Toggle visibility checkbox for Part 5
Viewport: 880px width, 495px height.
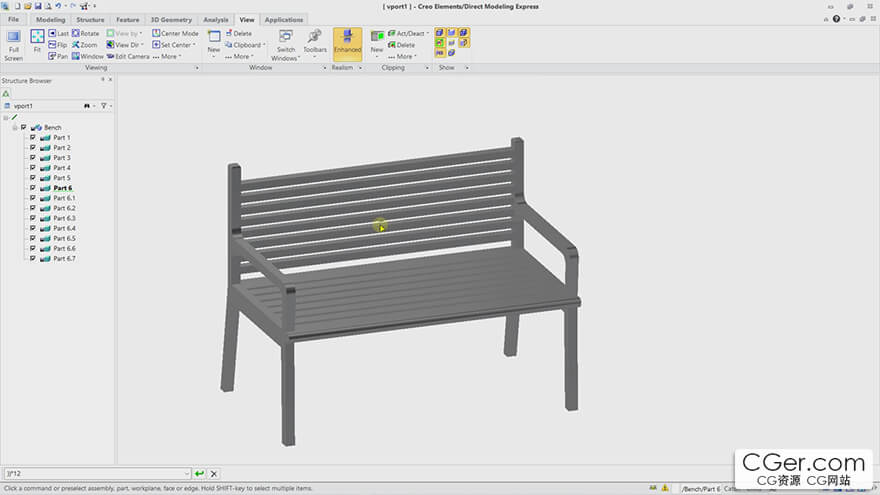pos(33,178)
